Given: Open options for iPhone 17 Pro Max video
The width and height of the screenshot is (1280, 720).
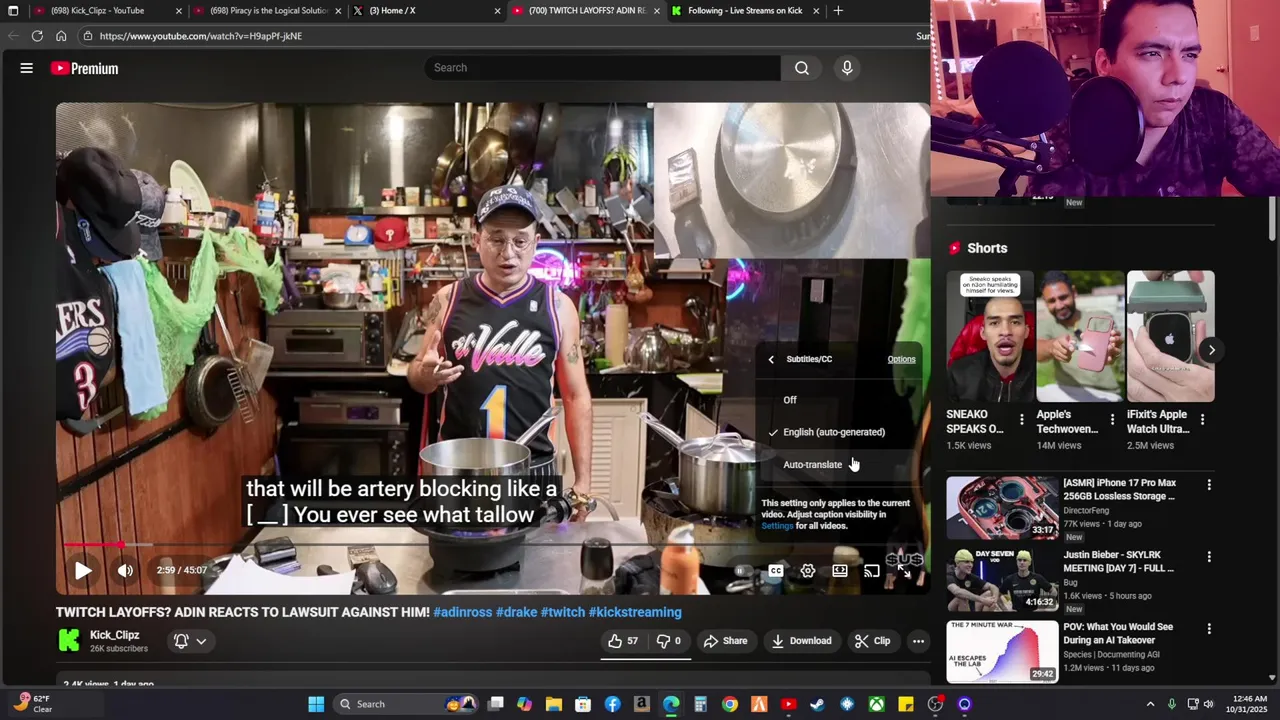Looking at the screenshot, I should (1209, 485).
